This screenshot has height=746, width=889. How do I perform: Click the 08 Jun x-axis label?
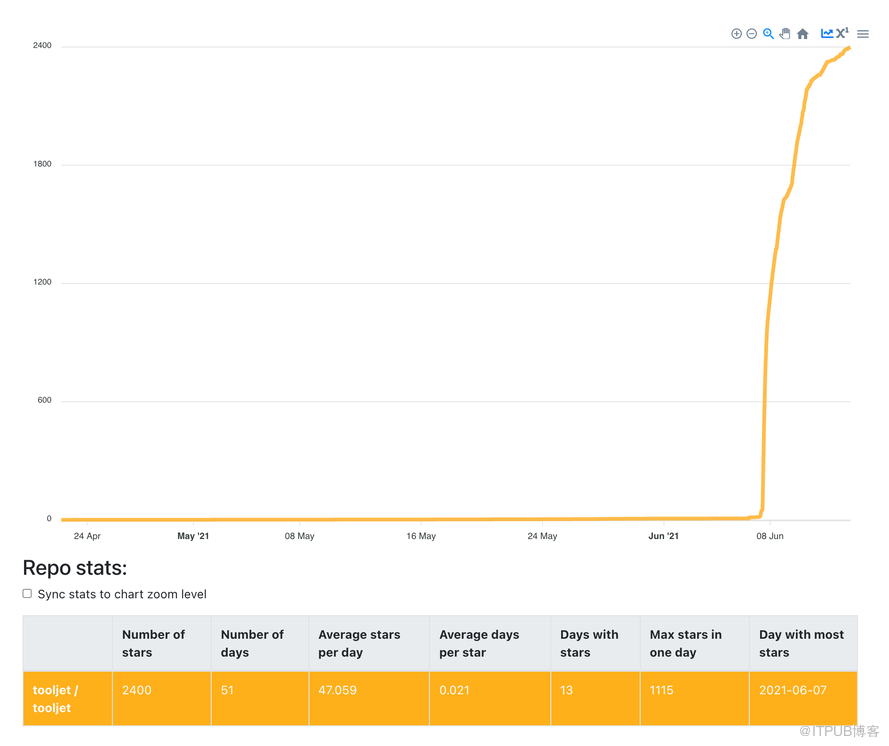769,537
